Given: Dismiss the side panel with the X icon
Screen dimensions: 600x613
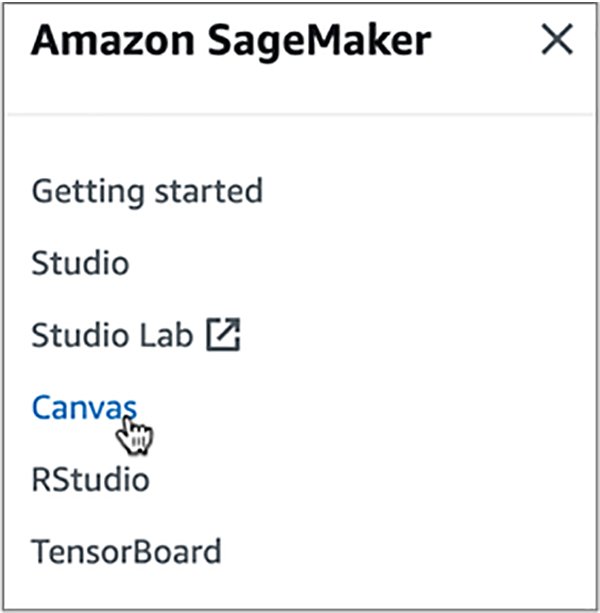Looking at the screenshot, I should click(556, 41).
